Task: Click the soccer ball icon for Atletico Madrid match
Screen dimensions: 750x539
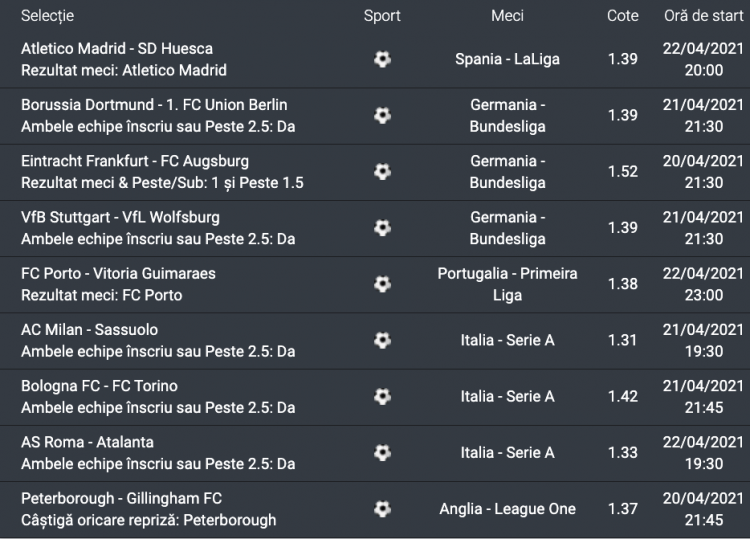Action: (382, 59)
